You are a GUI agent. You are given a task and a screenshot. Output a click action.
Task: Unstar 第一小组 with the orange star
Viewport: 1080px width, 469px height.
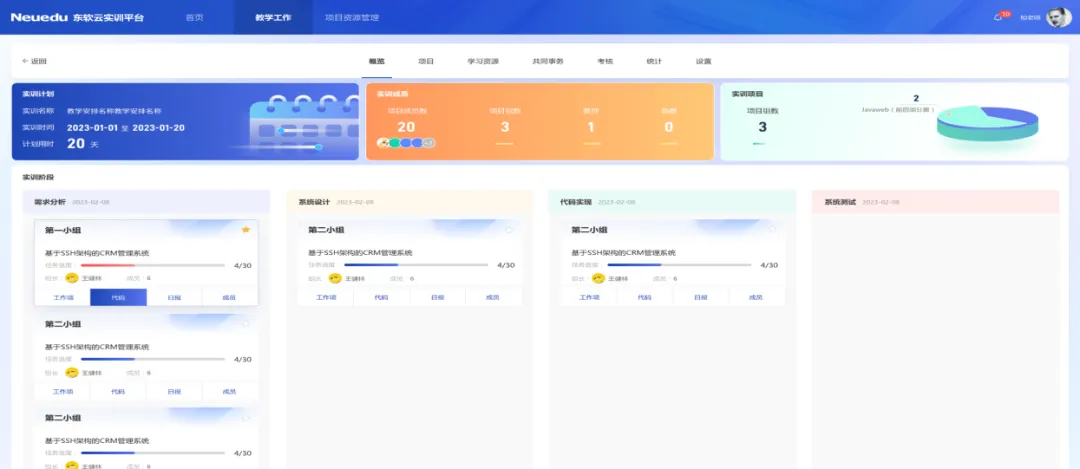(x=245, y=230)
